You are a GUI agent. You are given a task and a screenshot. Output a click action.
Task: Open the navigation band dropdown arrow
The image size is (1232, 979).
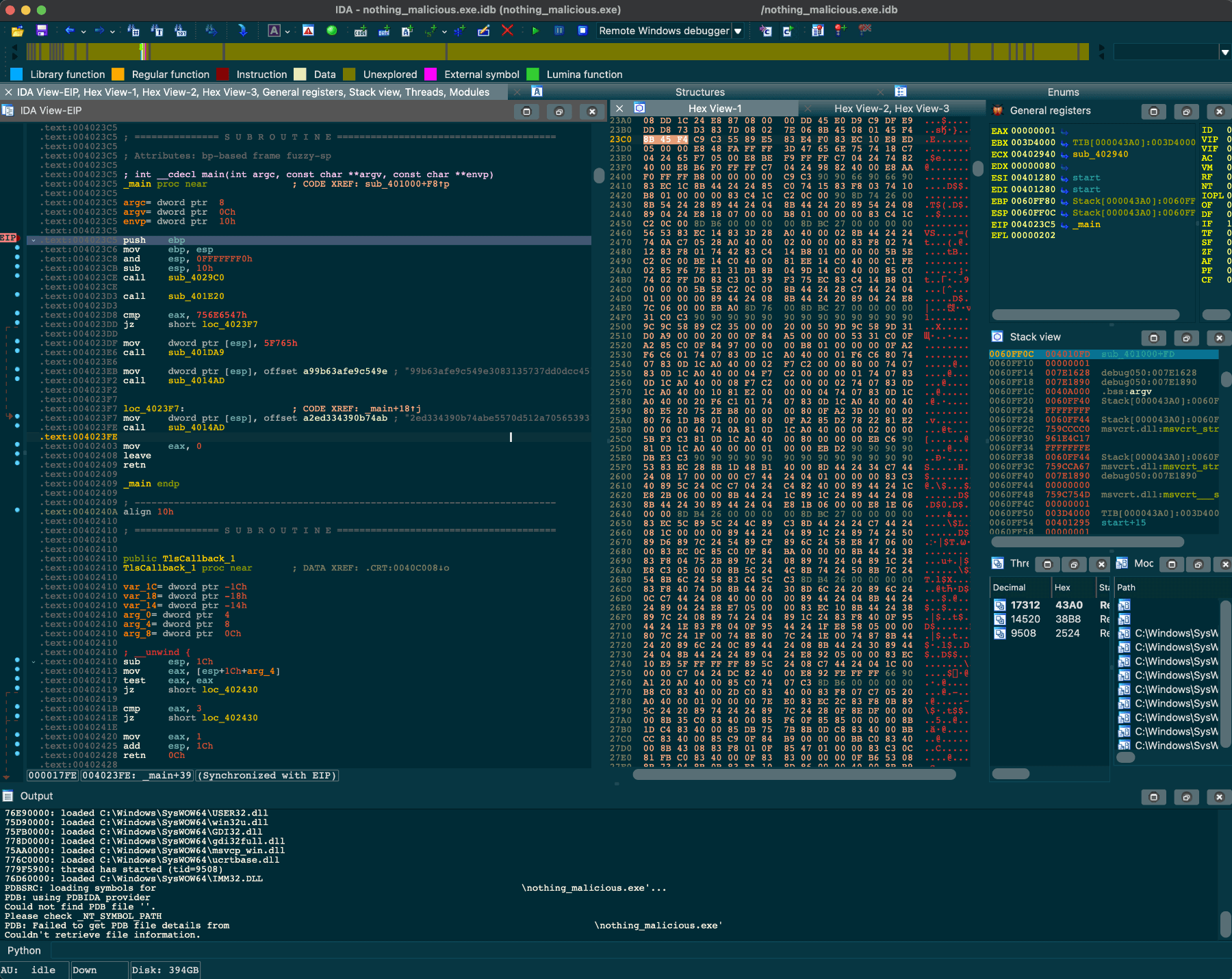tap(1225, 52)
